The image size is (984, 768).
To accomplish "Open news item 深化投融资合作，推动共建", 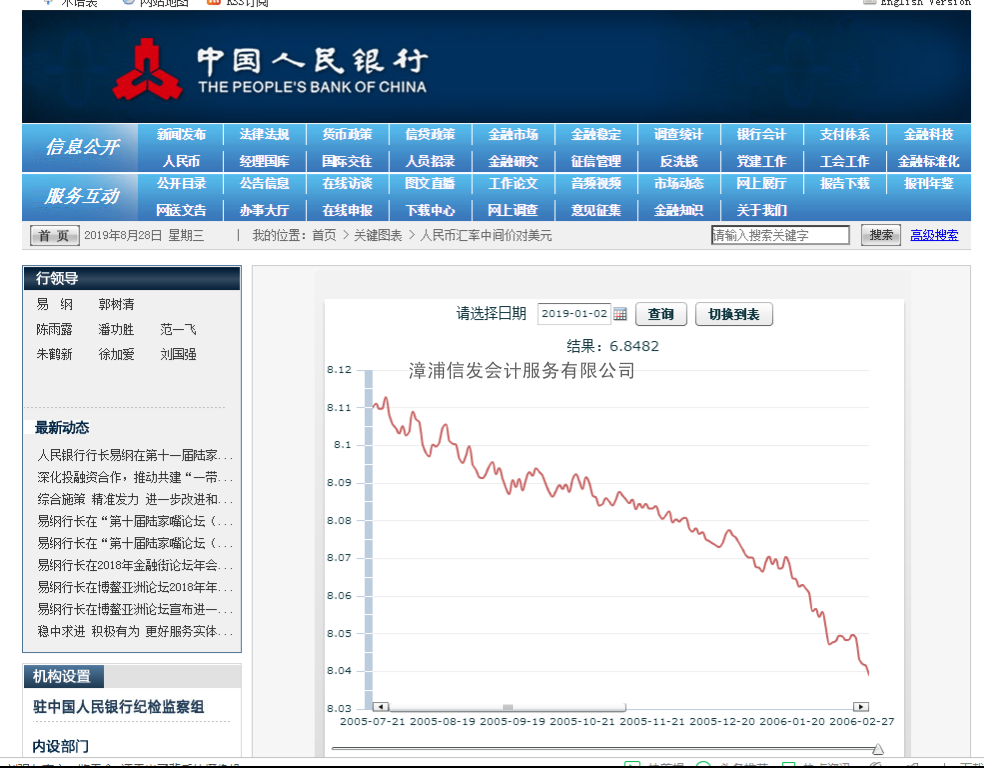I will (x=134, y=477).
